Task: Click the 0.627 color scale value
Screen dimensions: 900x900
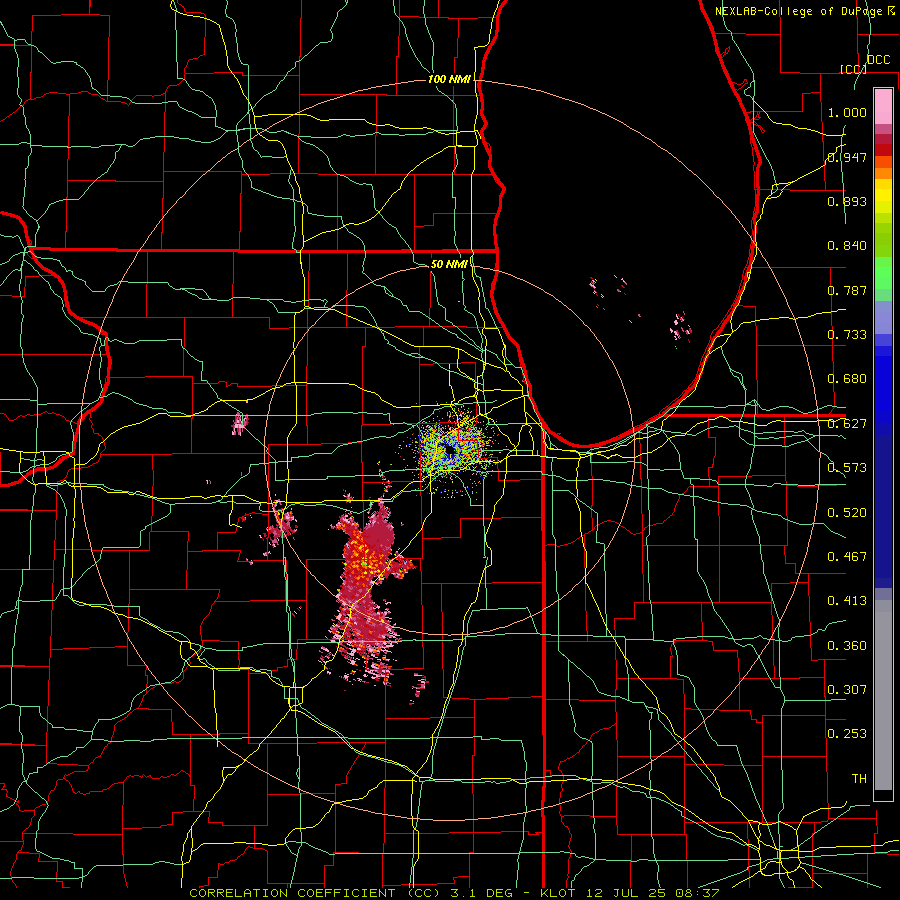Action: 847,424
